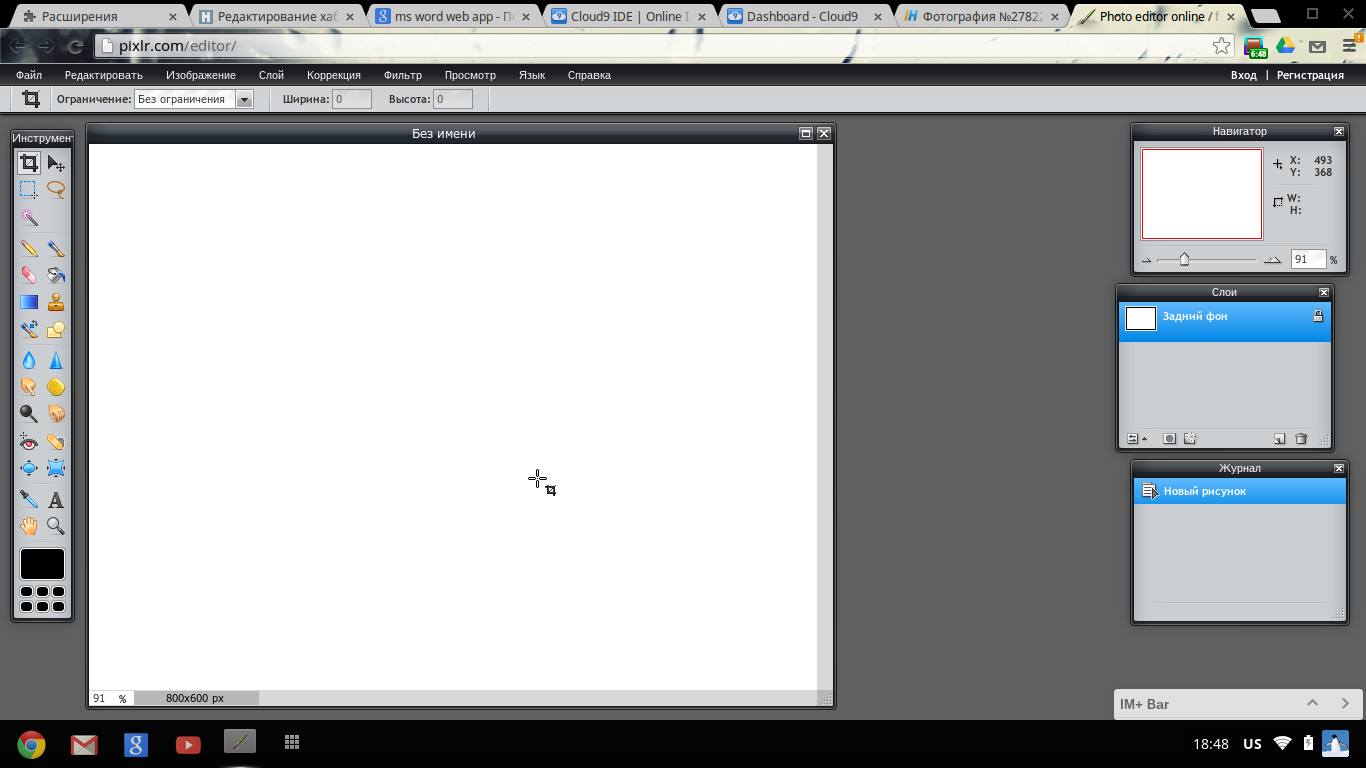Click the Navigator zoom percentage field

click(1308, 259)
